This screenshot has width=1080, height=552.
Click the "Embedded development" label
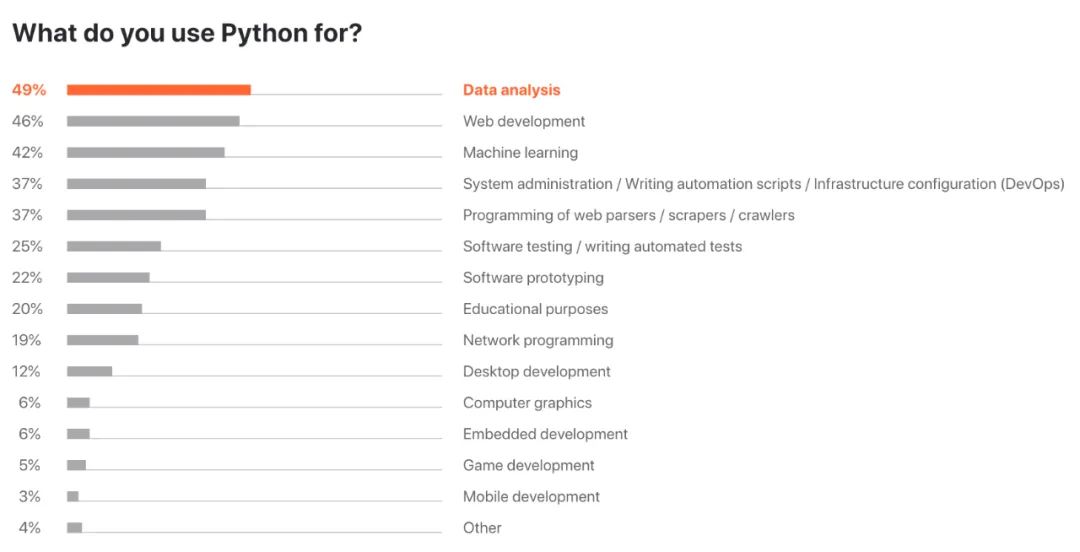coord(545,434)
